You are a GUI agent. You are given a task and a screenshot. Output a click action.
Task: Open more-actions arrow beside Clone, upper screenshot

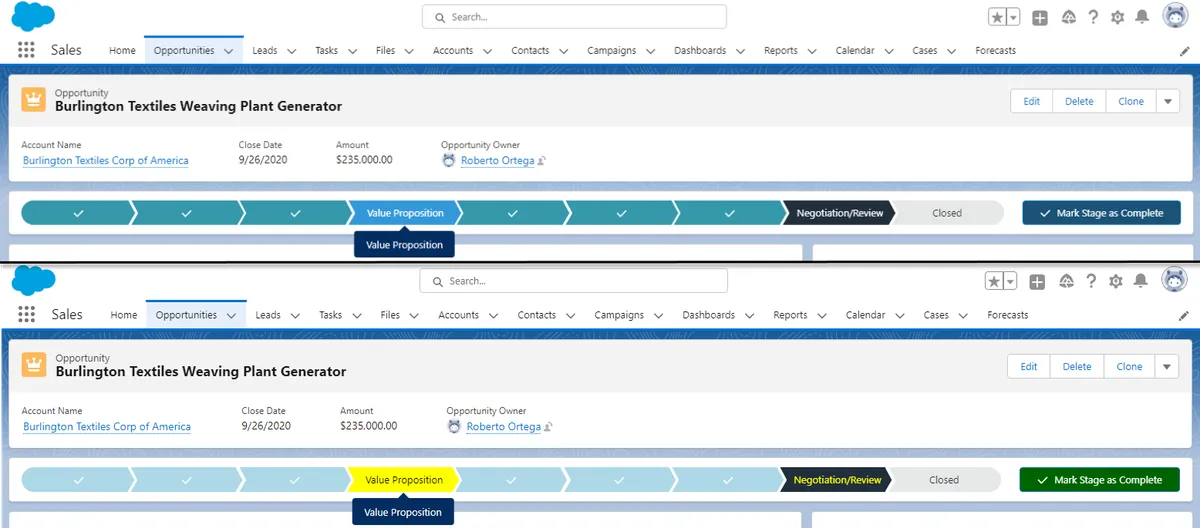1168,101
